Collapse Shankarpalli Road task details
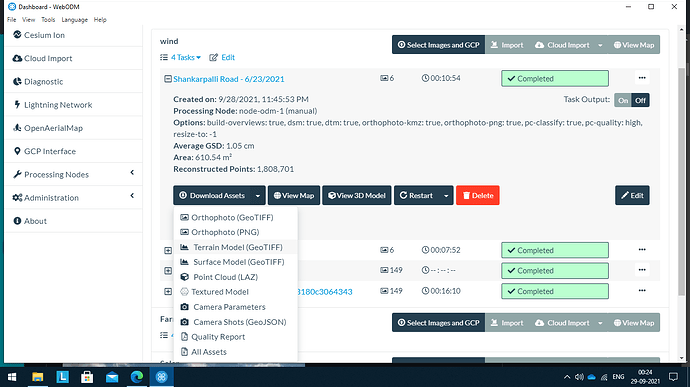Screen dimensions: 690x387 tap(168, 79)
